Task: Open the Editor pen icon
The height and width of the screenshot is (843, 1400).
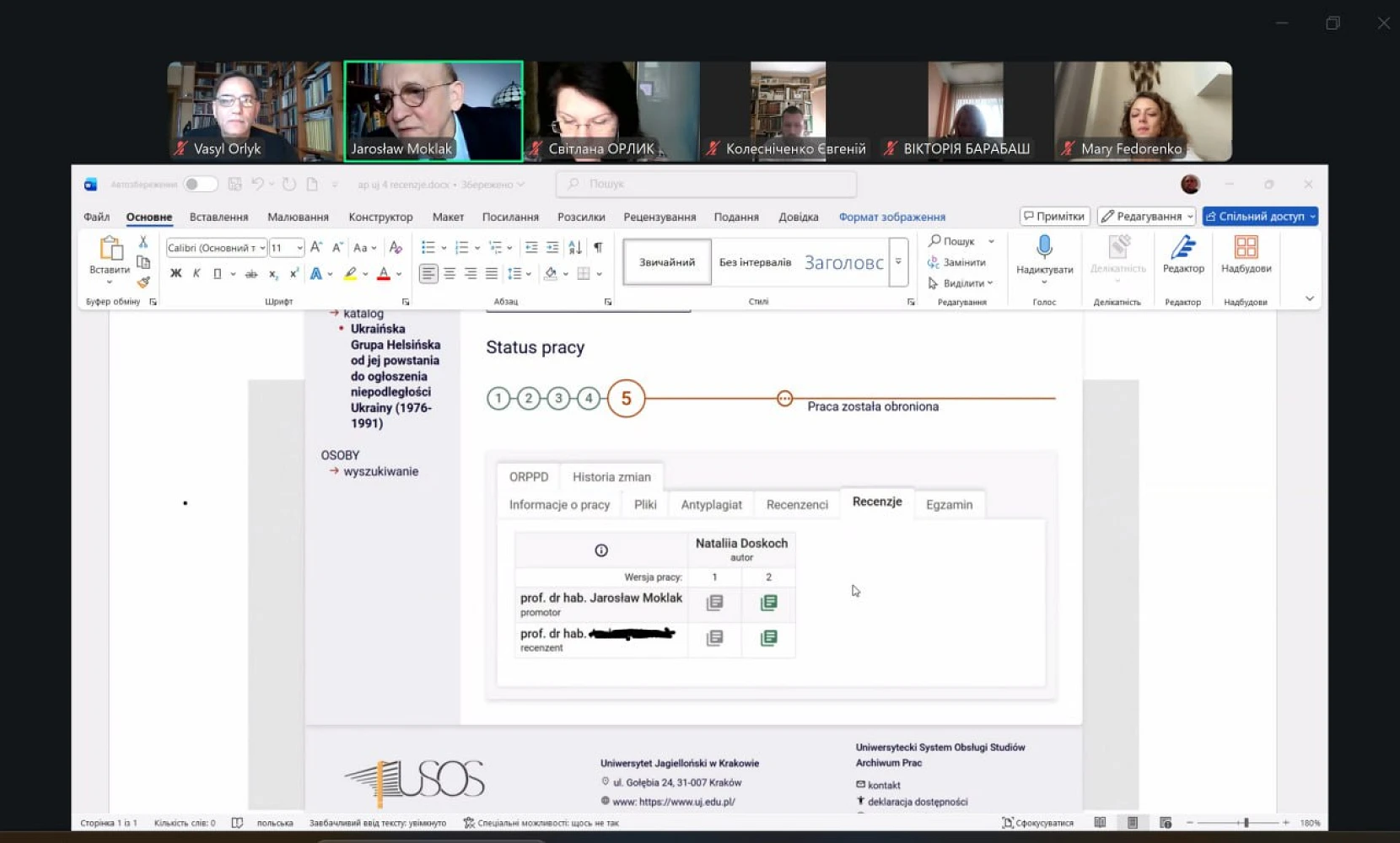Action: (1182, 248)
